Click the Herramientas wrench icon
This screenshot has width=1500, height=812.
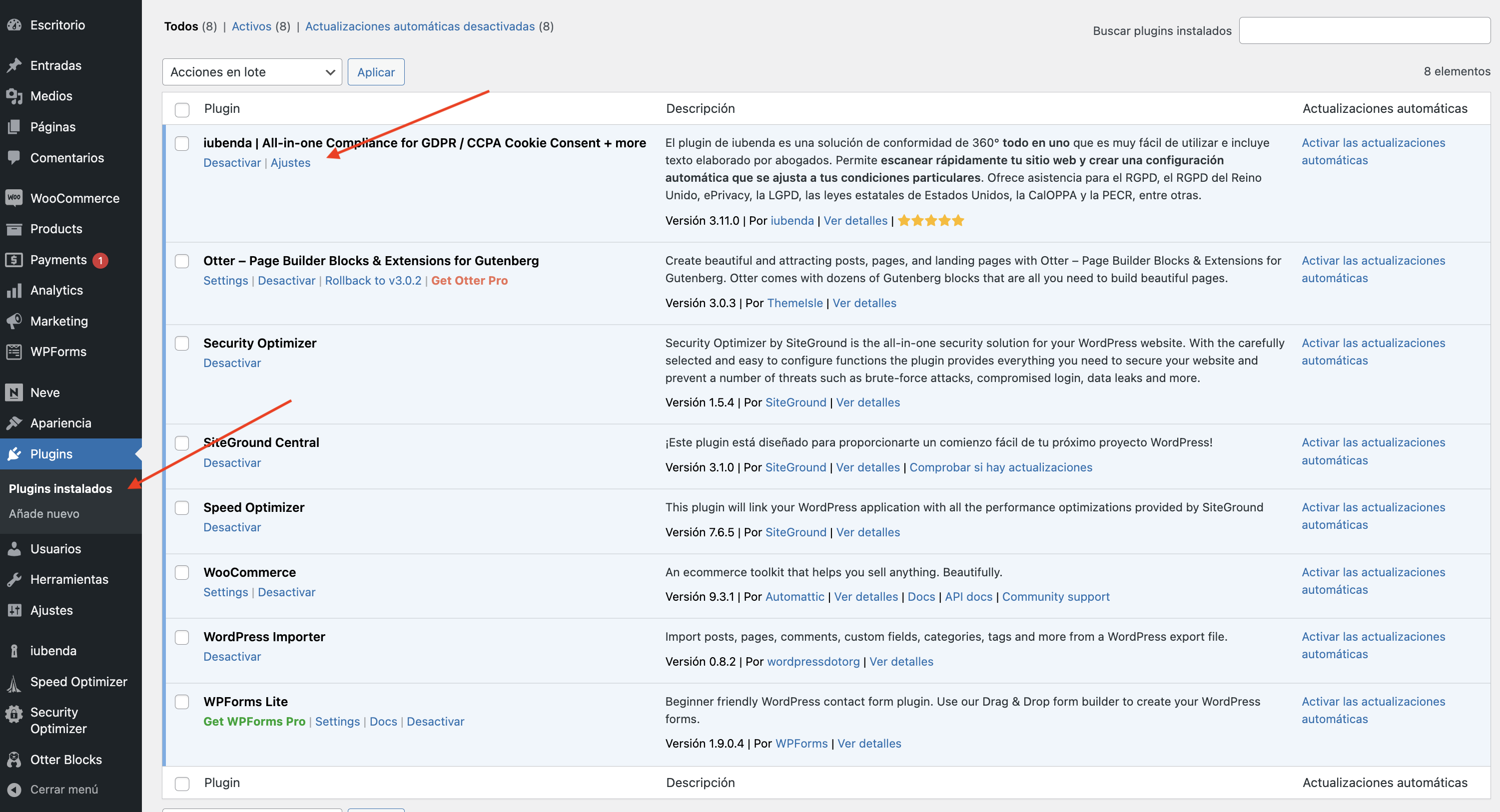pyautogui.click(x=14, y=579)
